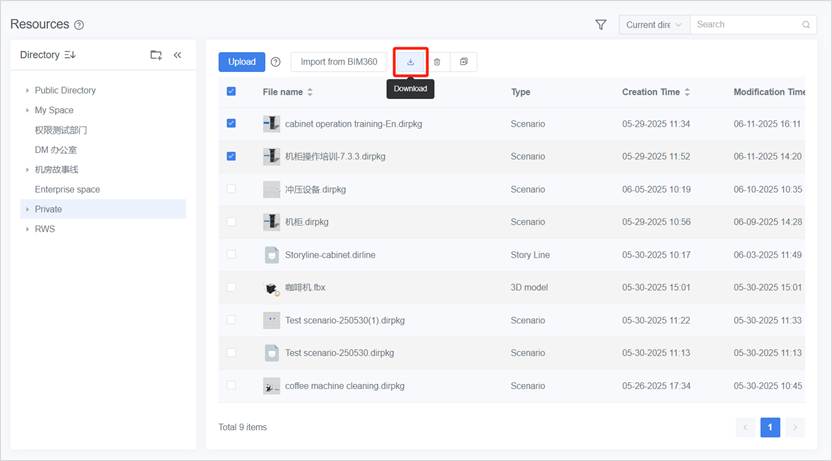This screenshot has height=461, width=832.
Task: Click the Directory sort order icon
Action: pos(70,55)
